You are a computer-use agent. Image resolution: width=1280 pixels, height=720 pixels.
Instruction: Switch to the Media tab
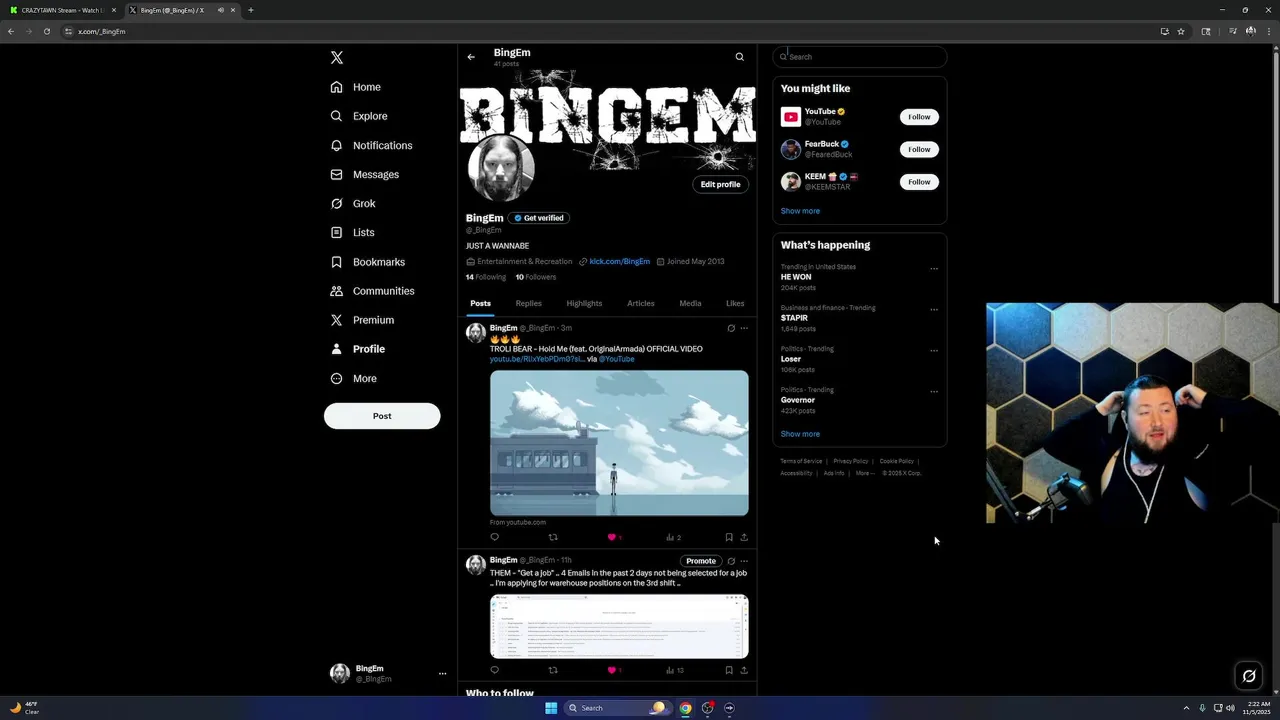point(690,303)
